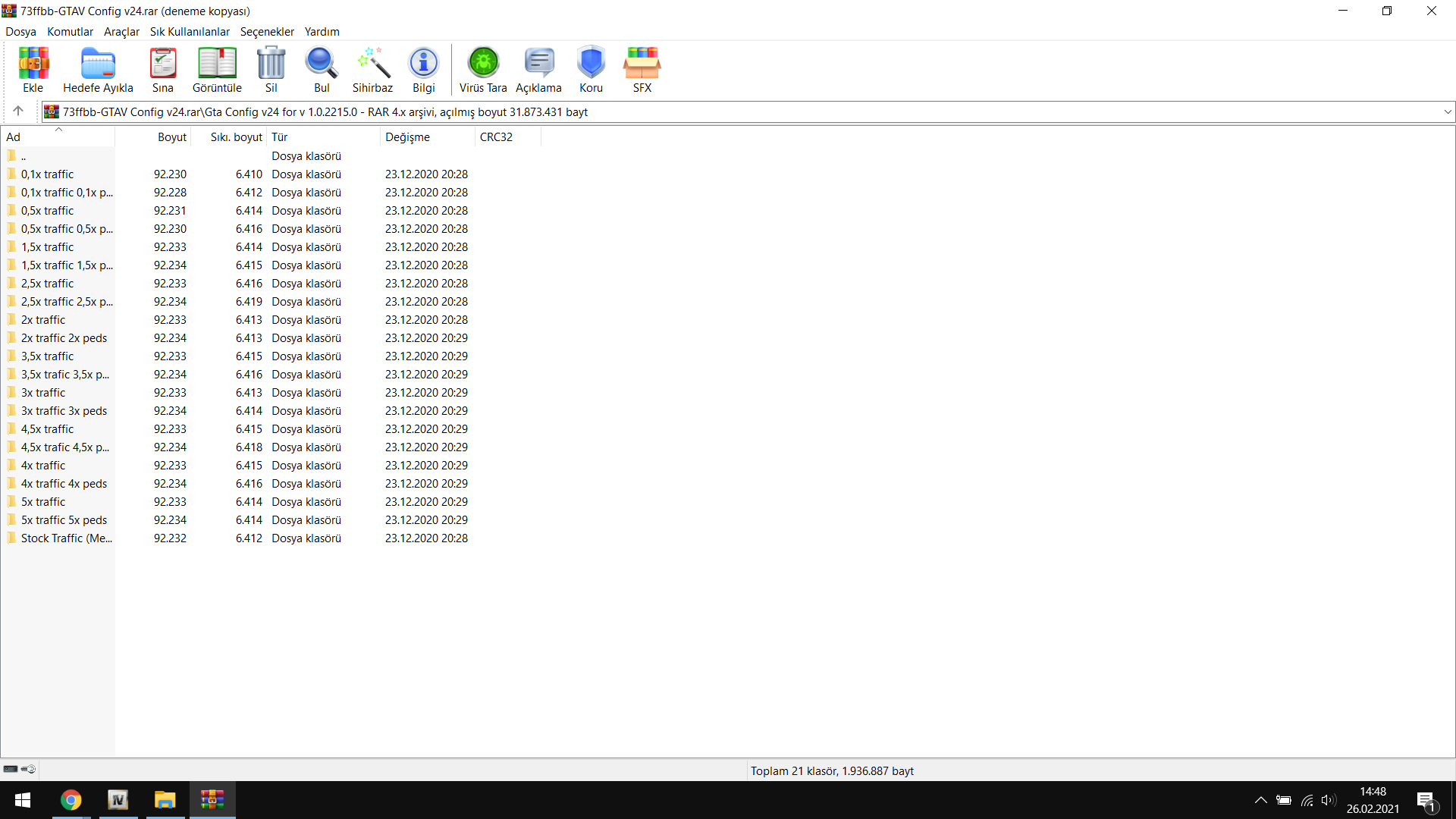The width and height of the screenshot is (1456, 819).
Task: Click the Hedefe Ayıkla extract icon
Action: pyautogui.click(x=98, y=64)
